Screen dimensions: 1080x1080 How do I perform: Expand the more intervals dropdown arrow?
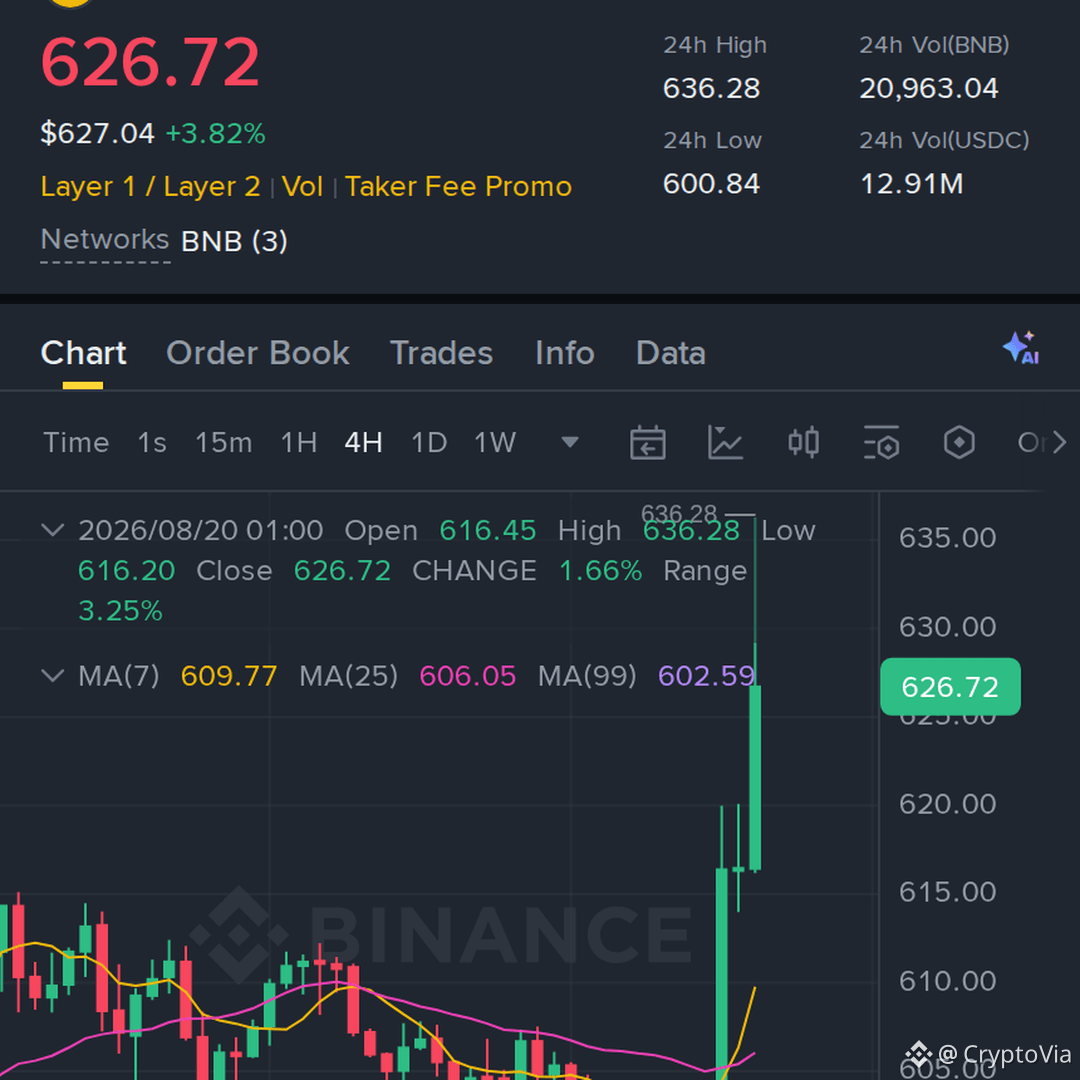(570, 442)
